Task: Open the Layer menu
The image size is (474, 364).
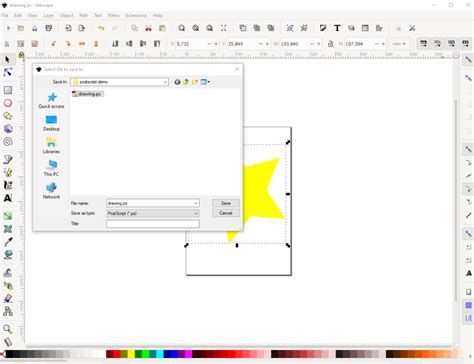Action: click(48, 15)
